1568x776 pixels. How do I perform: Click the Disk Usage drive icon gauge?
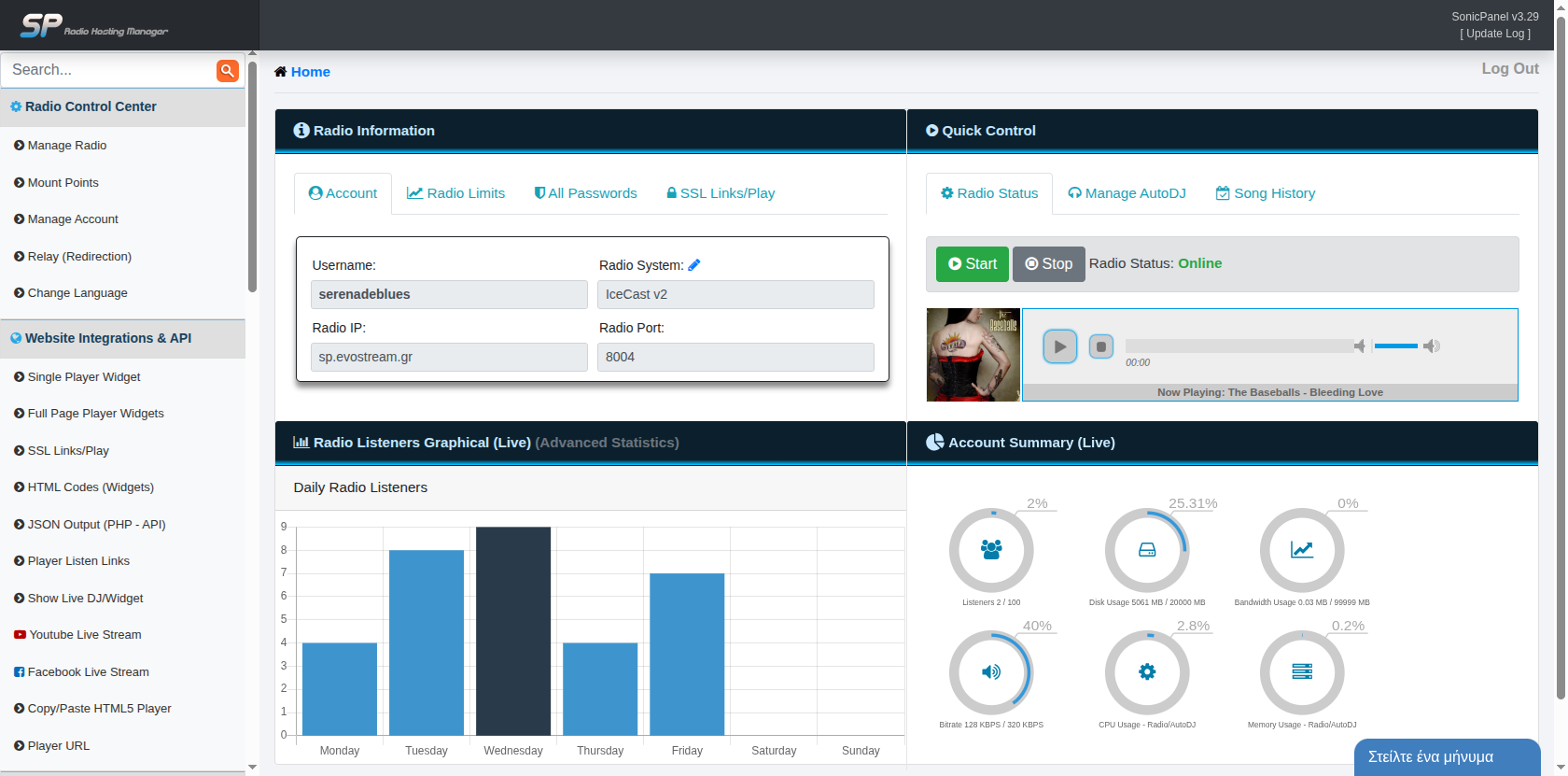click(1147, 550)
